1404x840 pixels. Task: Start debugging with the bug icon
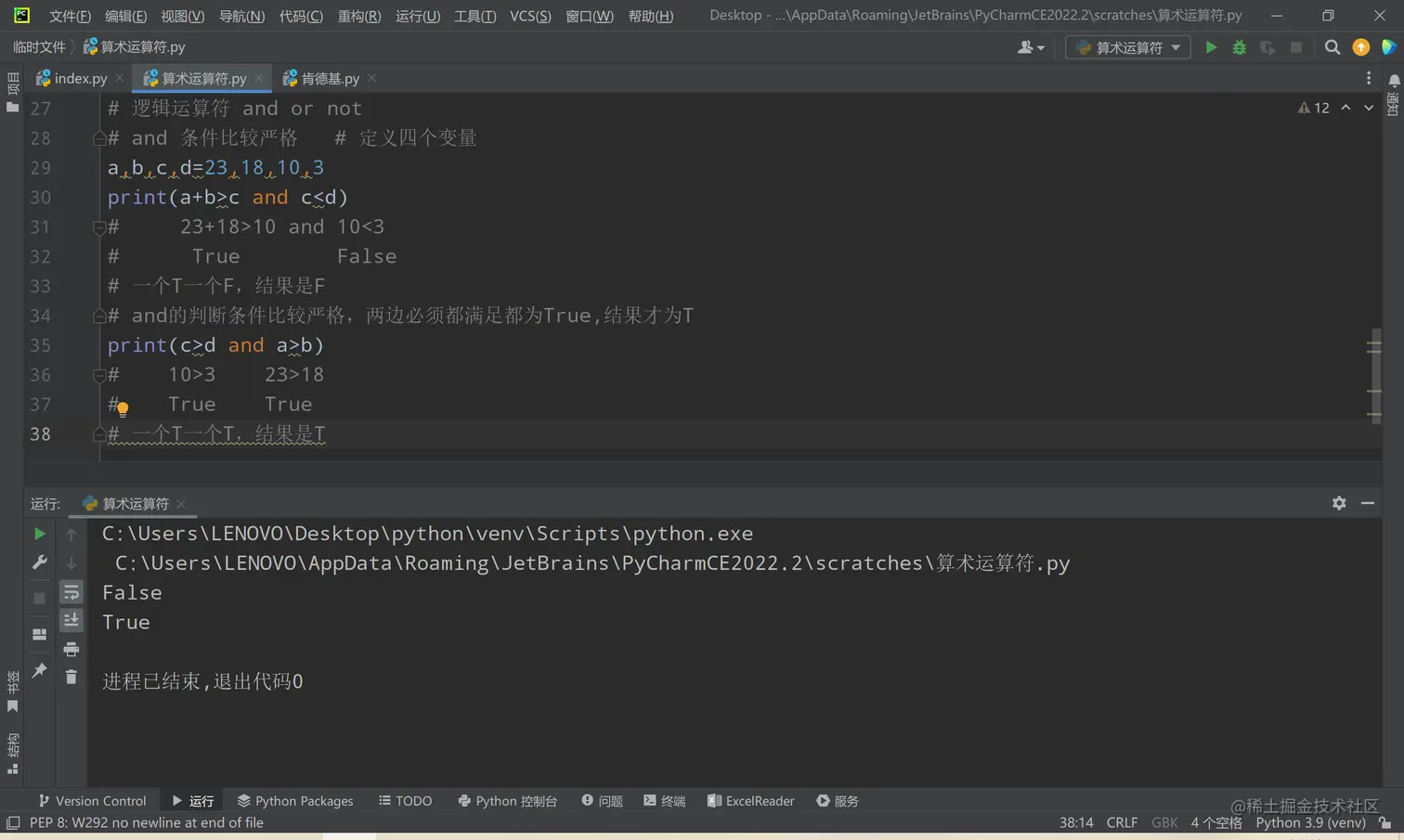(1239, 47)
